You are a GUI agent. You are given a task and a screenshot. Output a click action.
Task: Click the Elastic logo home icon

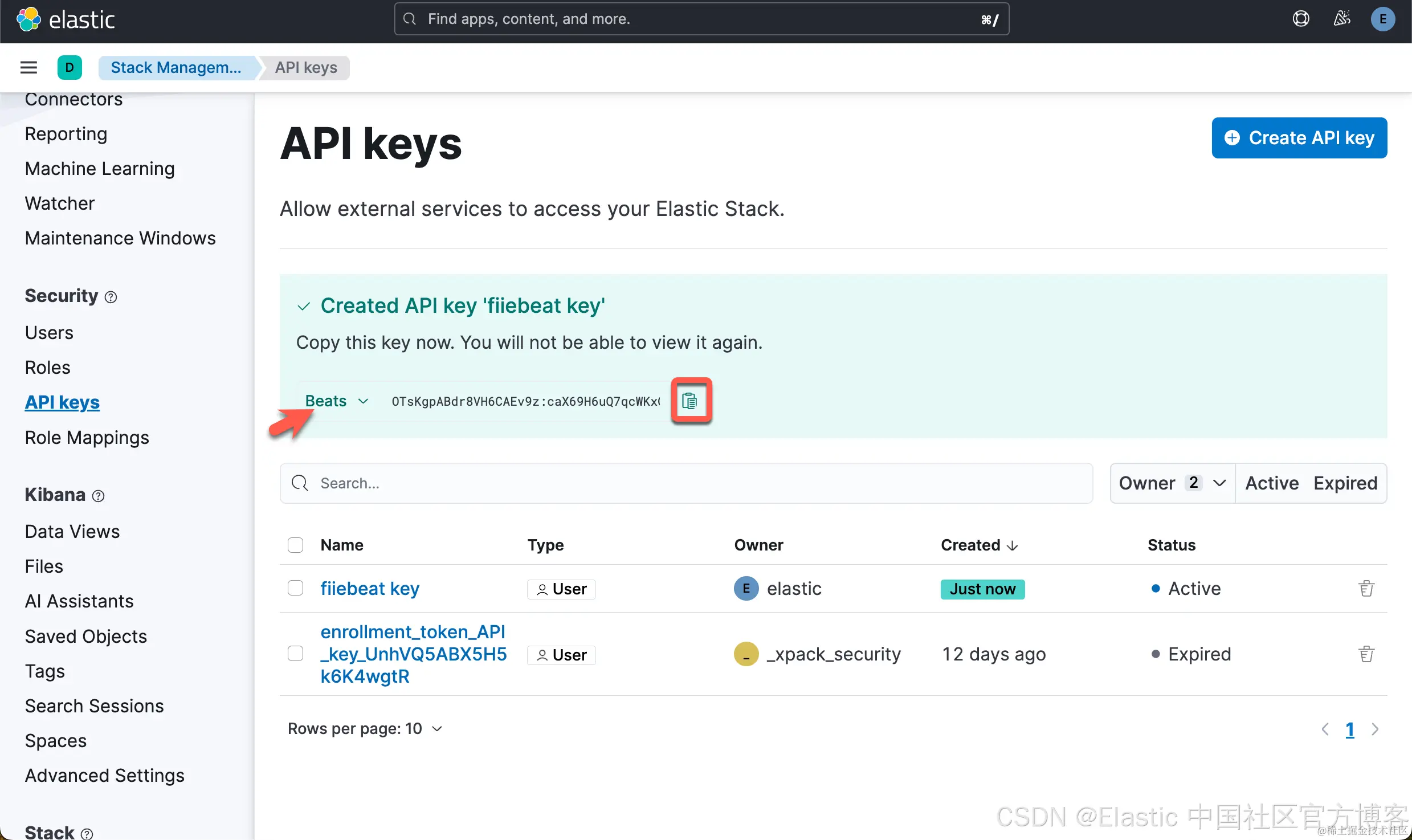point(28,19)
